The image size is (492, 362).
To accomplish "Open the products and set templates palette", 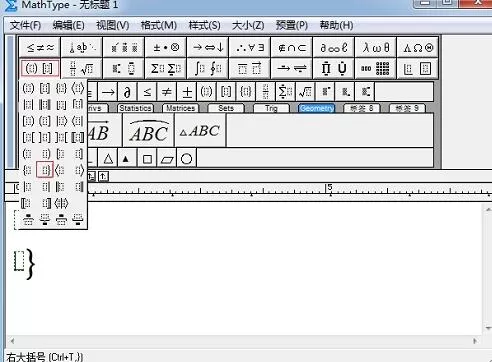I will tap(334, 69).
